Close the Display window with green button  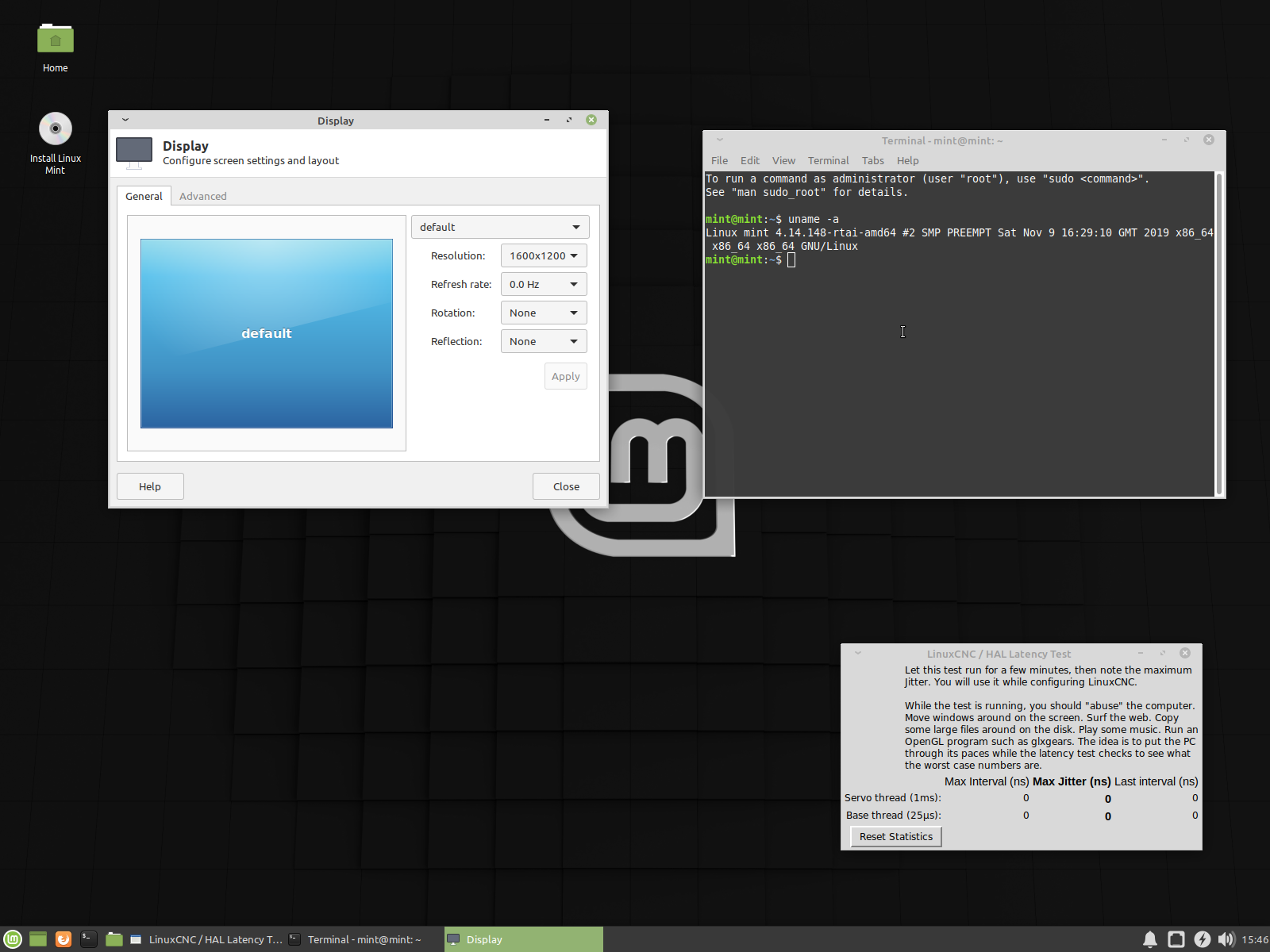tap(591, 120)
